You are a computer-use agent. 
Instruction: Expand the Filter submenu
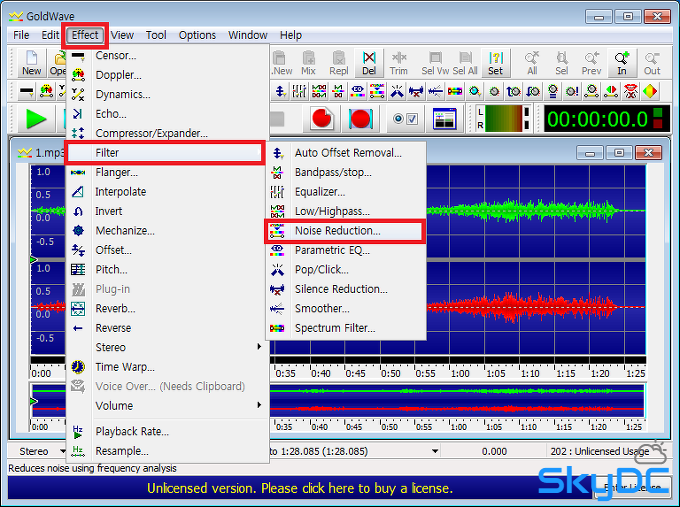(x=165, y=153)
